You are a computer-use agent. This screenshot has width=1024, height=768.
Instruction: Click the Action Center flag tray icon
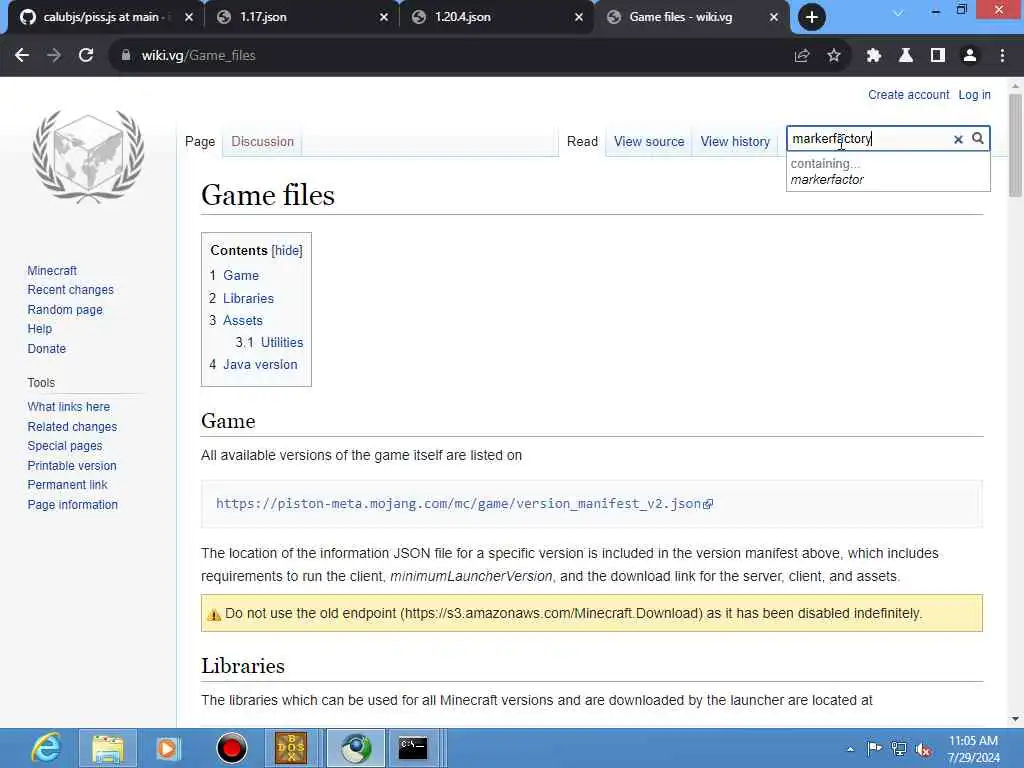(874, 748)
